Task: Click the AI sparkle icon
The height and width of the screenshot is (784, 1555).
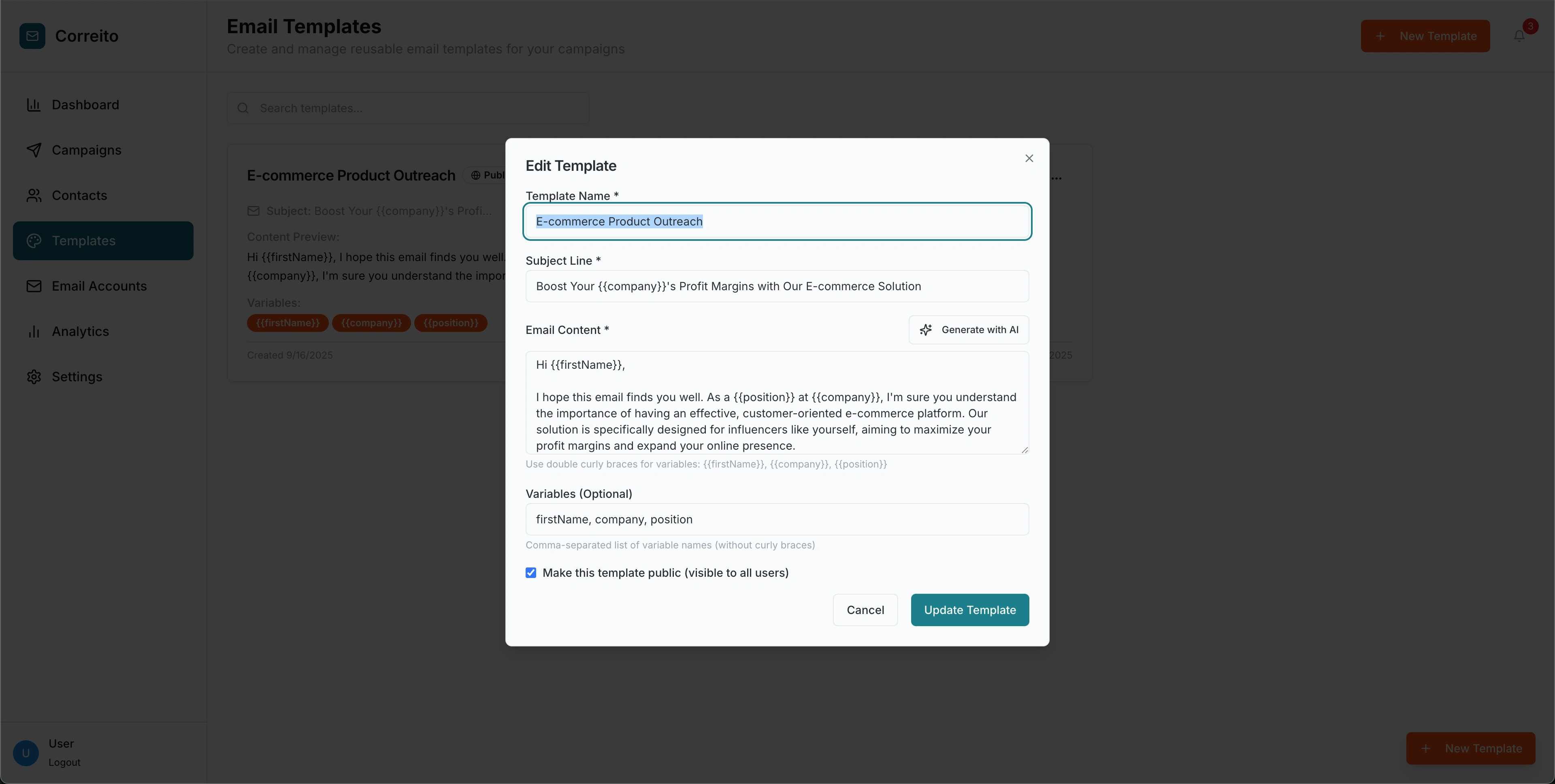Action: pyautogui.click(x=925, y=329)
